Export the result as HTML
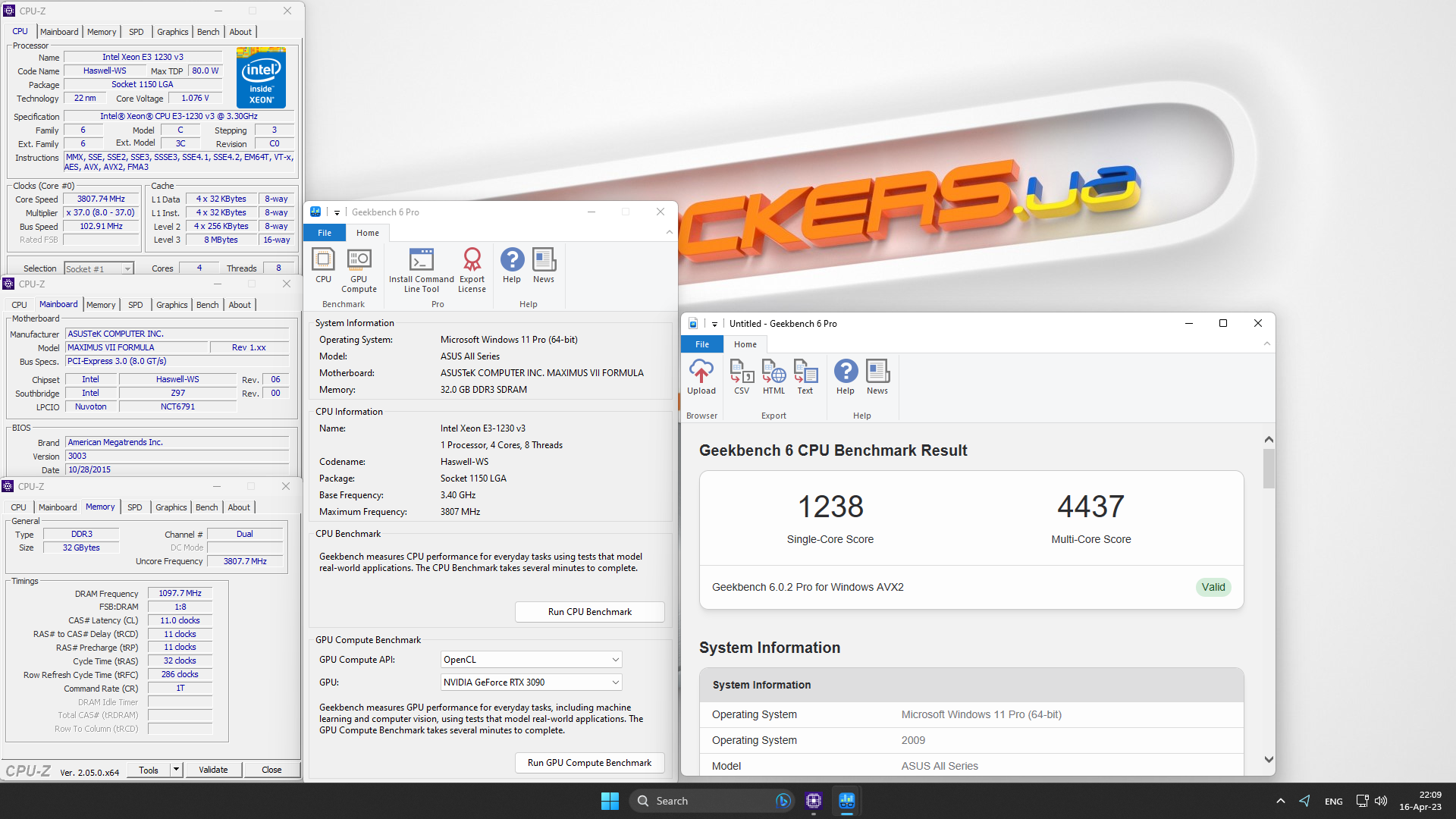 tap(773, 377)
